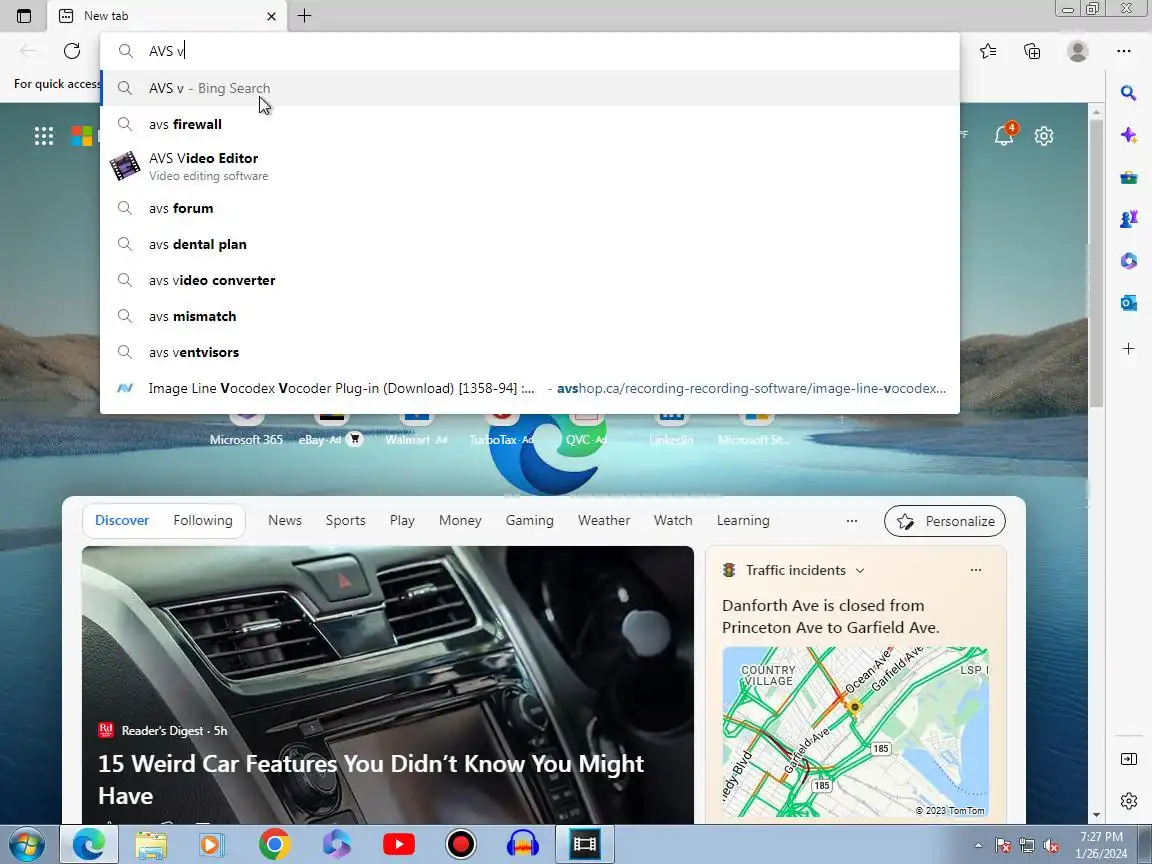Click the tab actions menu icon
Image resolution: width=1152 pixels, height=864 pixels.
click(x=24, y=15)
